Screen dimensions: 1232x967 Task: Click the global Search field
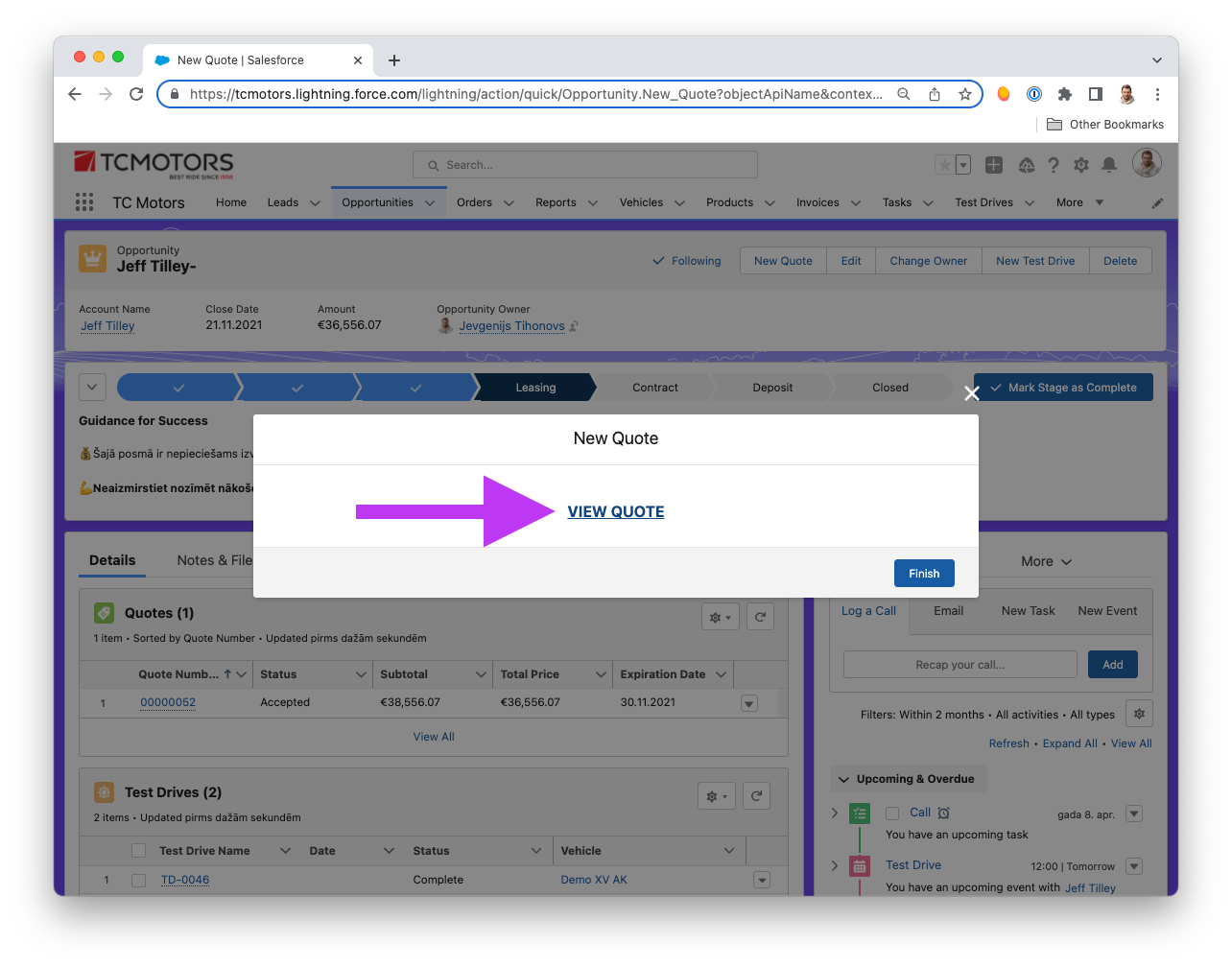click(585, 165)
